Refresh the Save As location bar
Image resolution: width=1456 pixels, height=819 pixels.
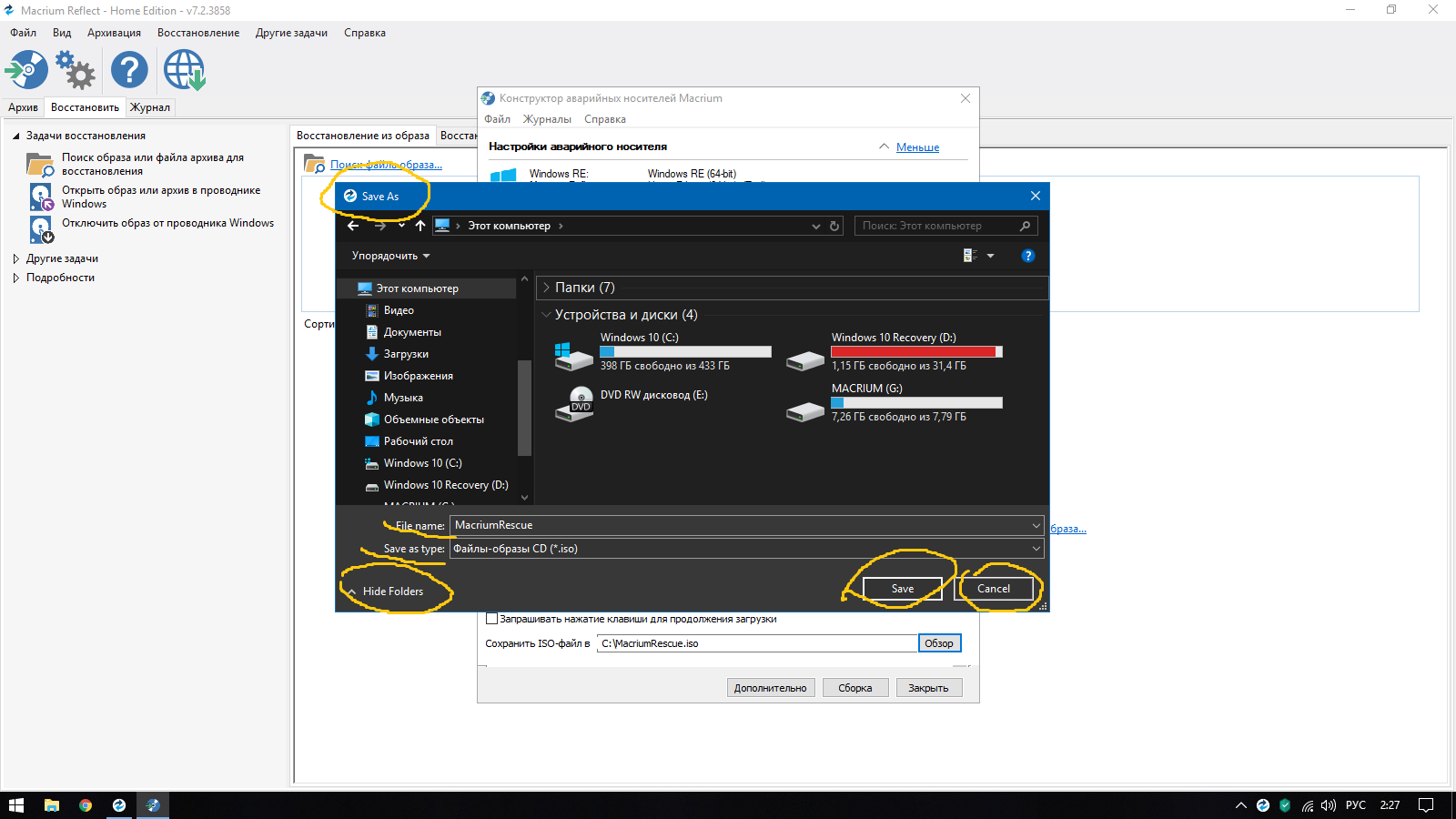tap(834, 226)
